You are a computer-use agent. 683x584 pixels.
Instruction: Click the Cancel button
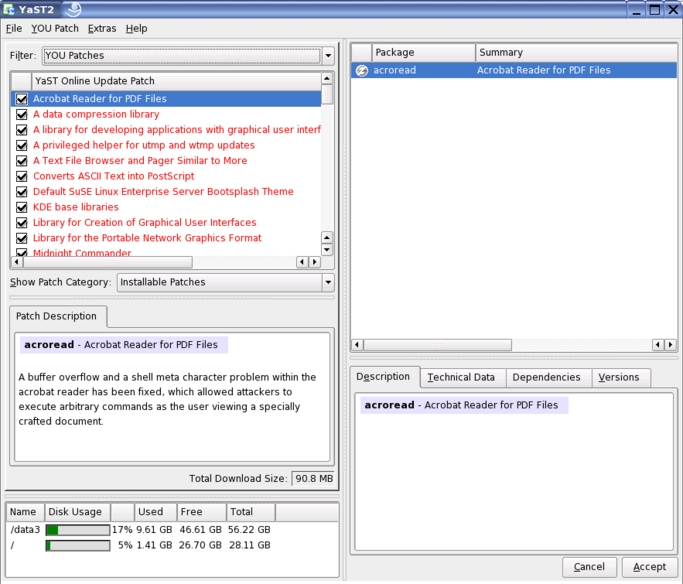coord(589,567)
